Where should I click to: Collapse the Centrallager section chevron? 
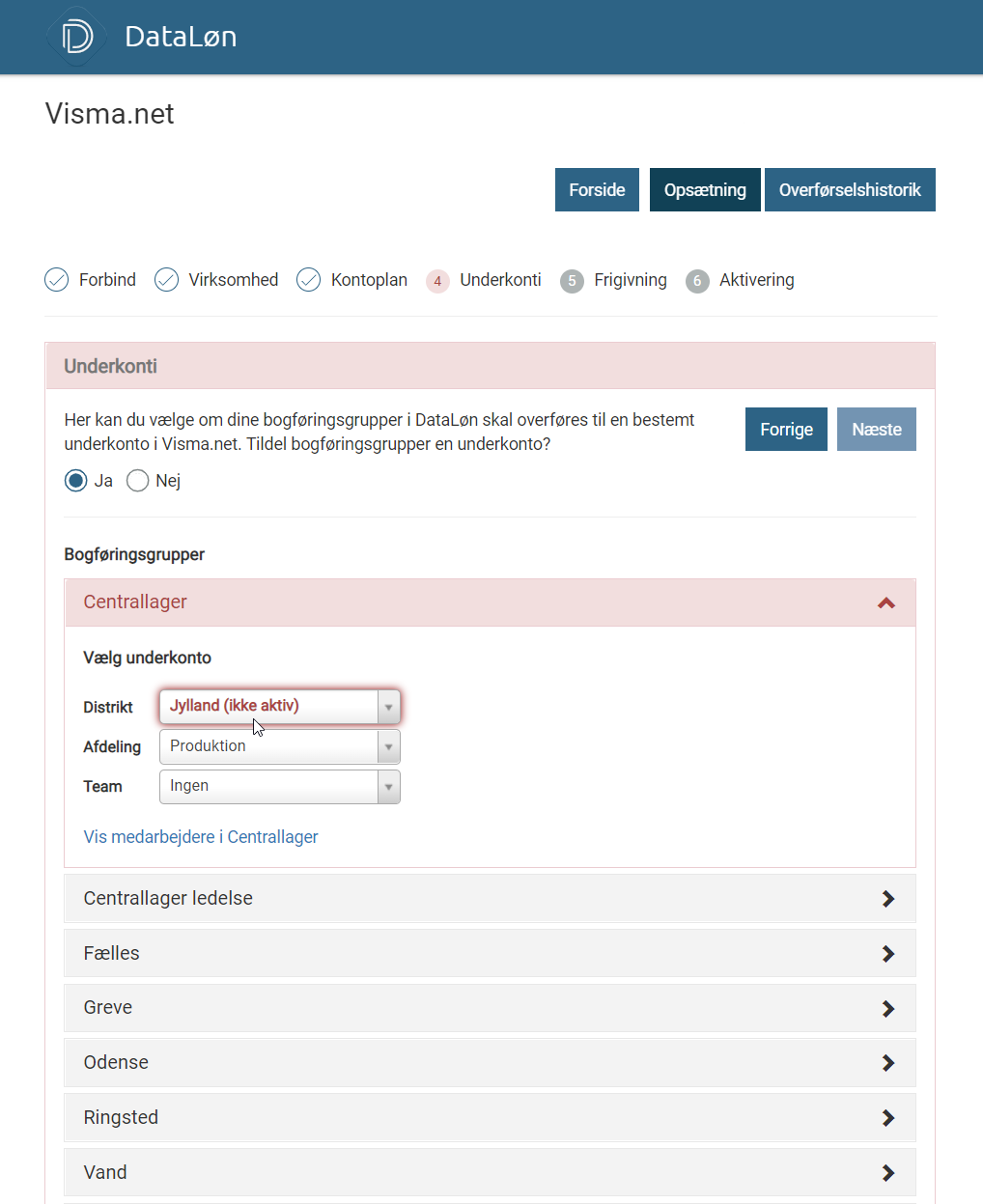(886, 602)
